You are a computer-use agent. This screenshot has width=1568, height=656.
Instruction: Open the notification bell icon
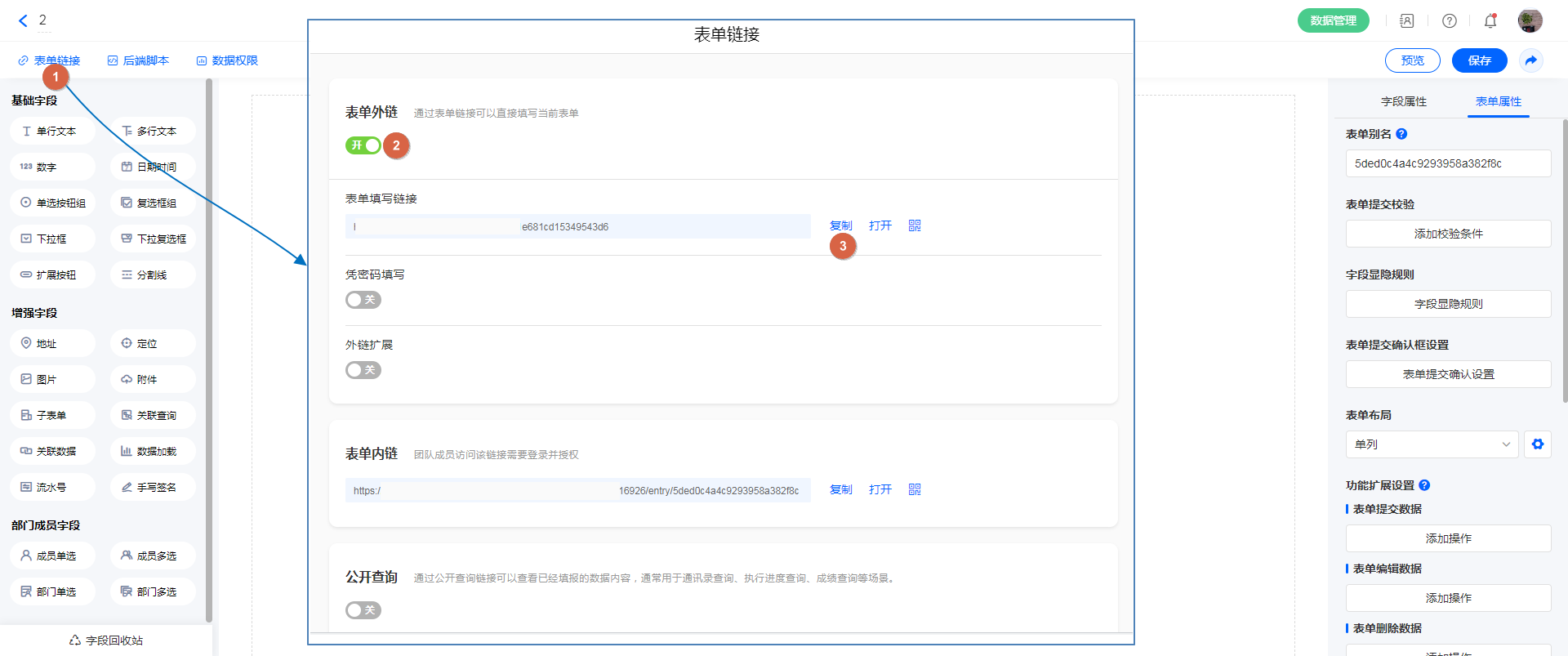(x=1490, y=20)
